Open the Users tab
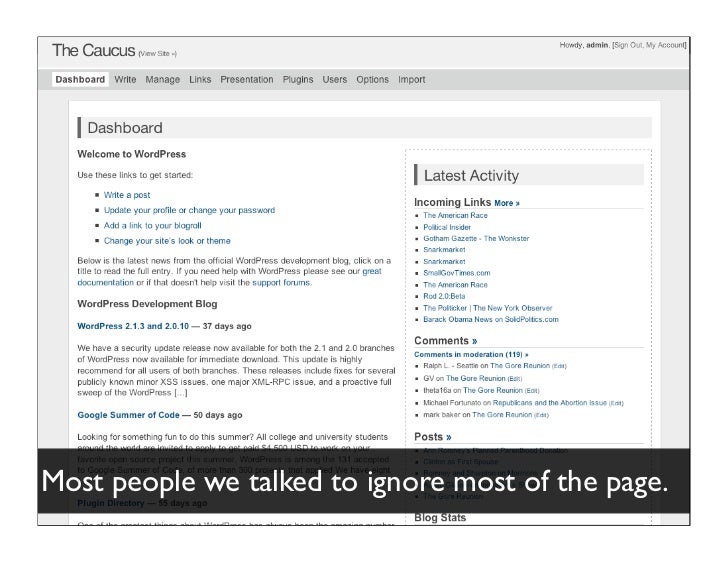This screenshot has height=563, width=728. pyautogui.click(x=335, y=79)
